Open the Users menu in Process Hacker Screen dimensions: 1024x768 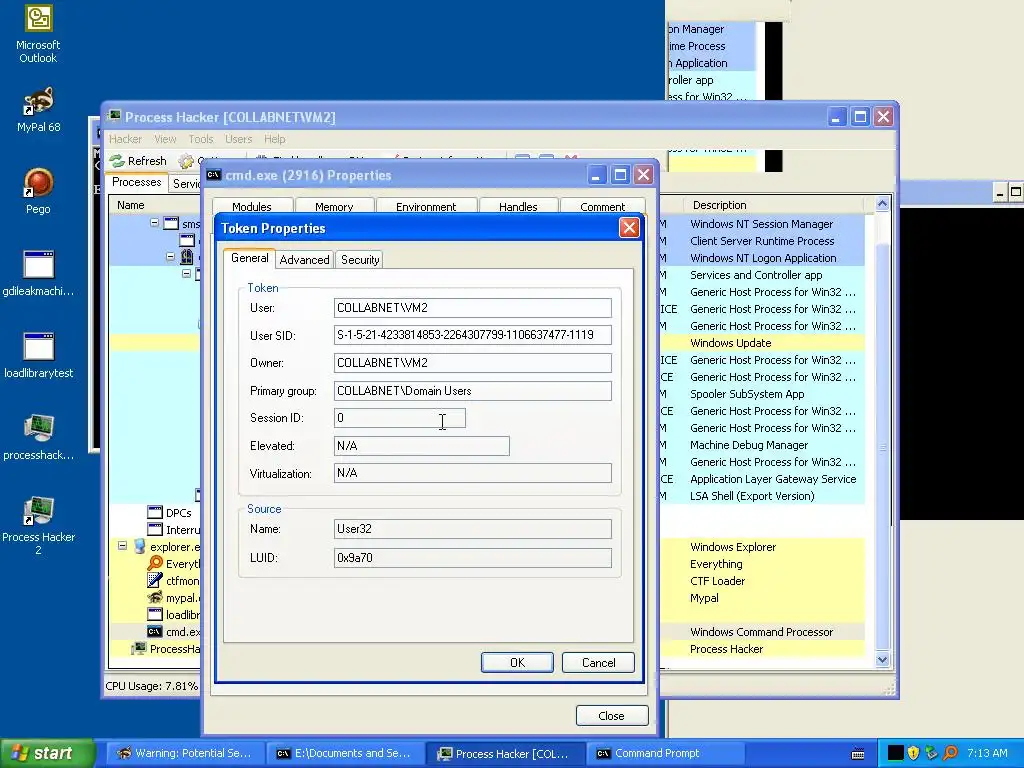click(238, 139)
